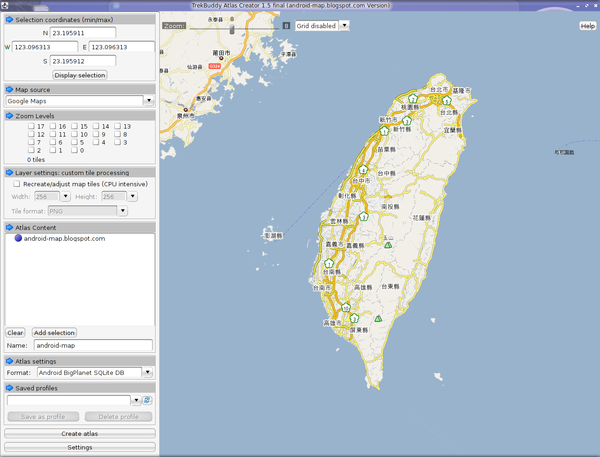
Task: Open the Settings button
Action: pos(80,447)
